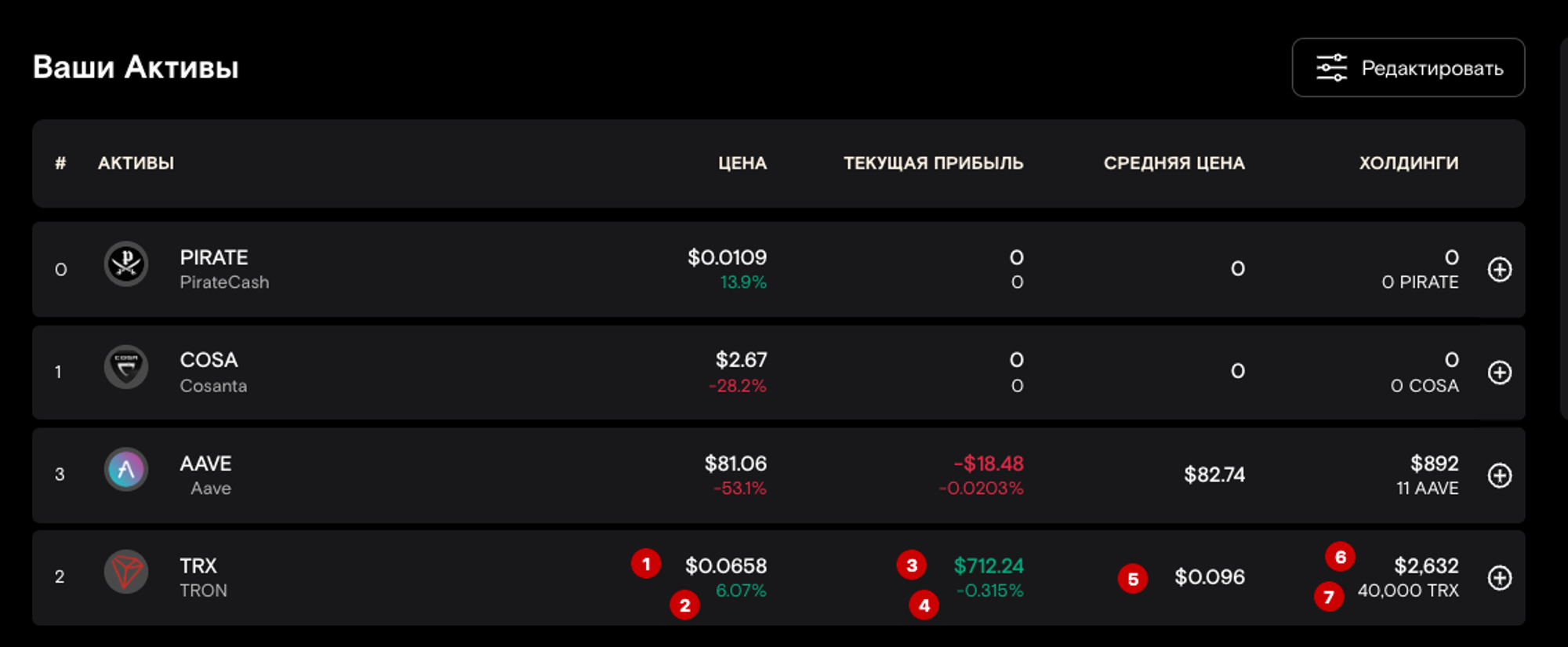
Task: Add a PIRATE holding with plus icon
Action: click(x=1500, y=270)
